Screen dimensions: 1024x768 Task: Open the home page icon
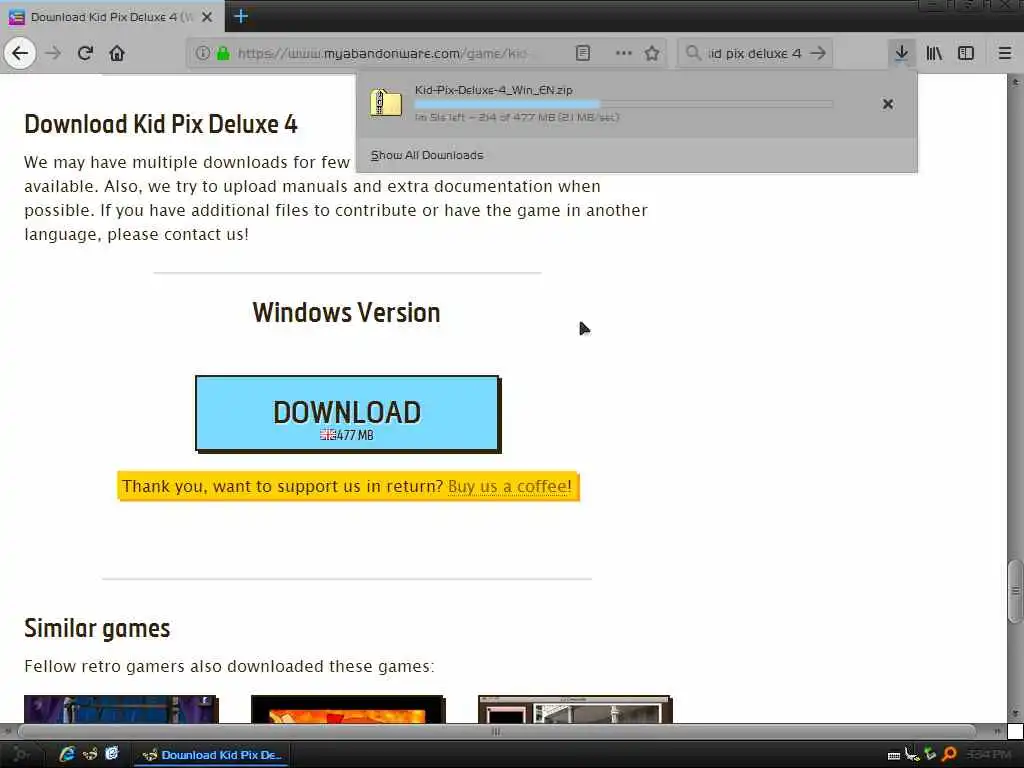pos(117,53)
